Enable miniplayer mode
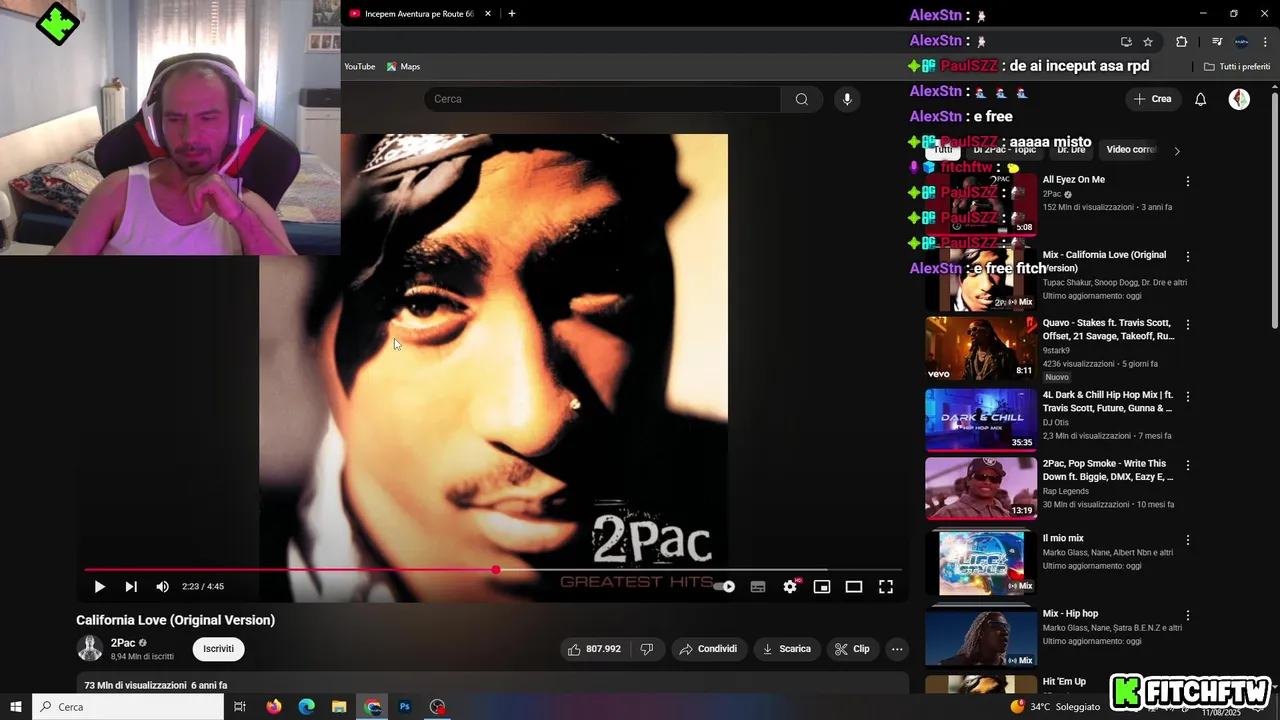Screen dimensions: 1280x720 pos(822,587)
